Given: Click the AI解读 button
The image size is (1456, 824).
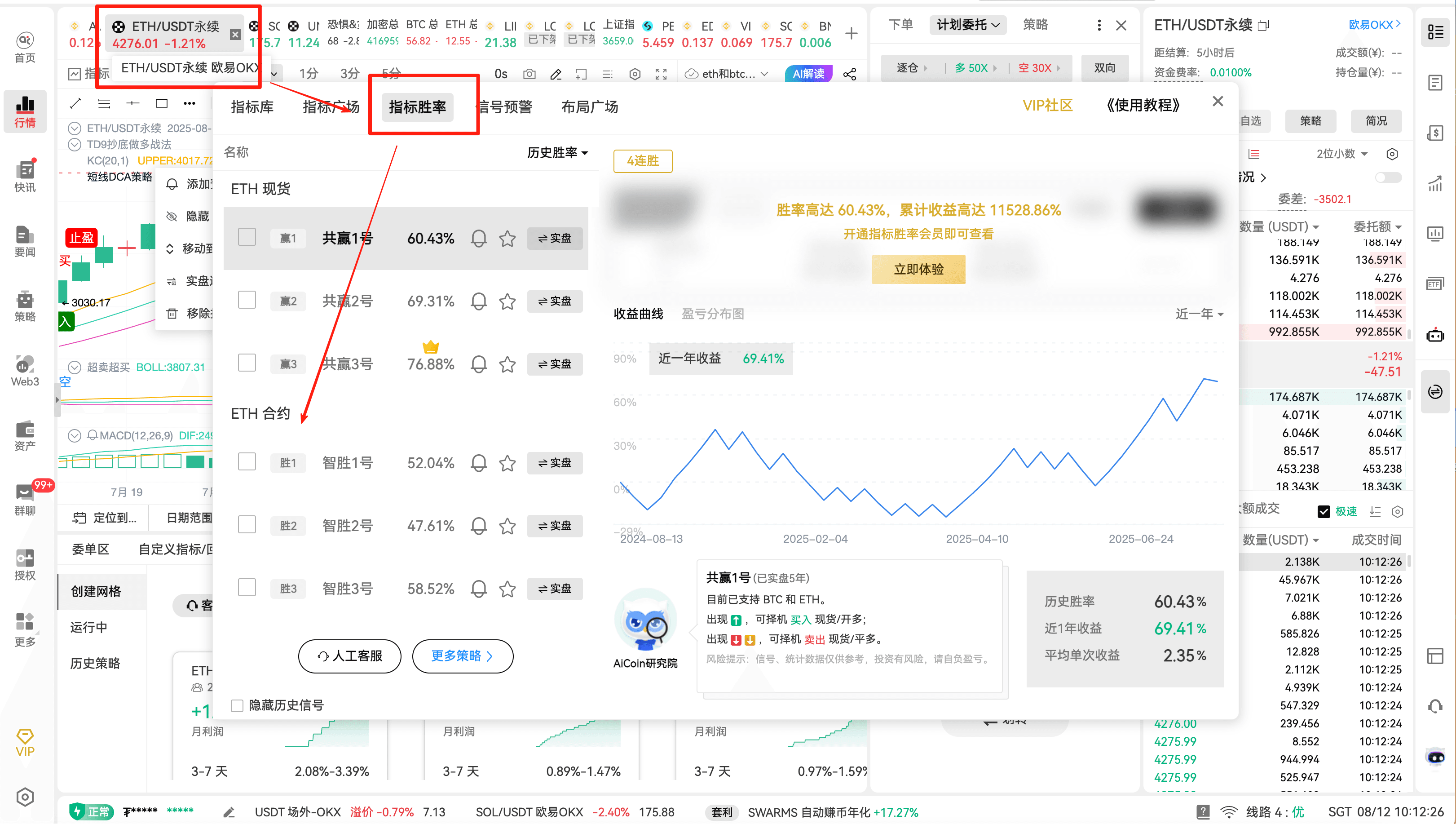Looking at the screenshot, I should (808, 74).
